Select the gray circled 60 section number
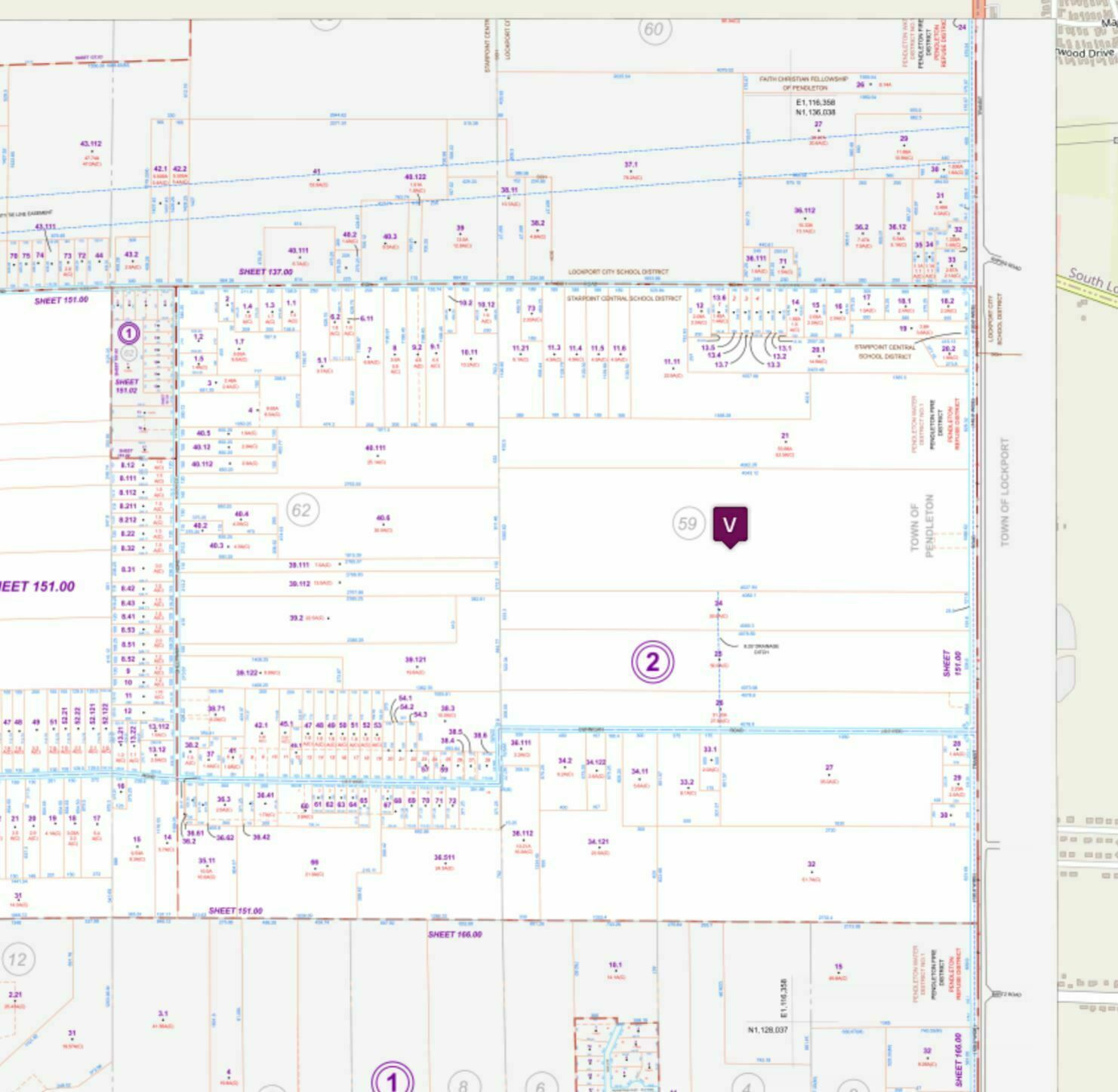 (654, 29)
